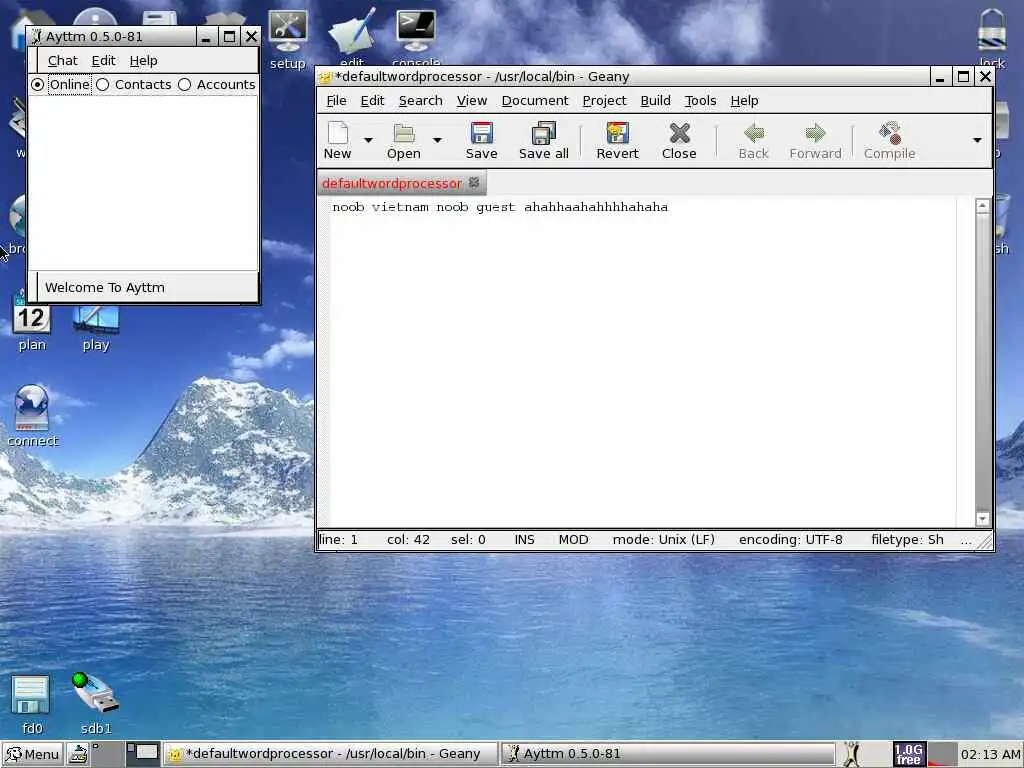
Task: Click the INS indicator in Geany status bar
Action: 524,540
